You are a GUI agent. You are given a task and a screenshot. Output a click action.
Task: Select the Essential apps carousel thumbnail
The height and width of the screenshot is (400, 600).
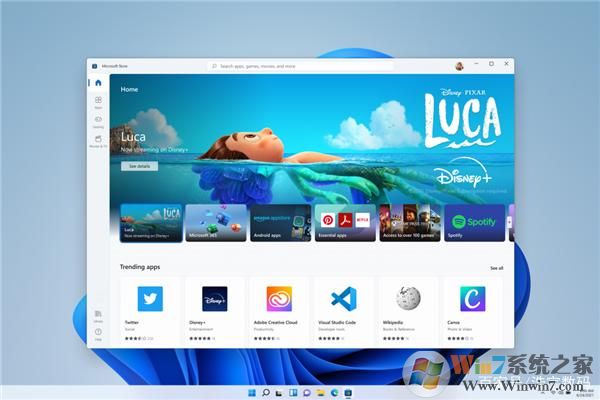pyautogui.click(x=345, y=223)
